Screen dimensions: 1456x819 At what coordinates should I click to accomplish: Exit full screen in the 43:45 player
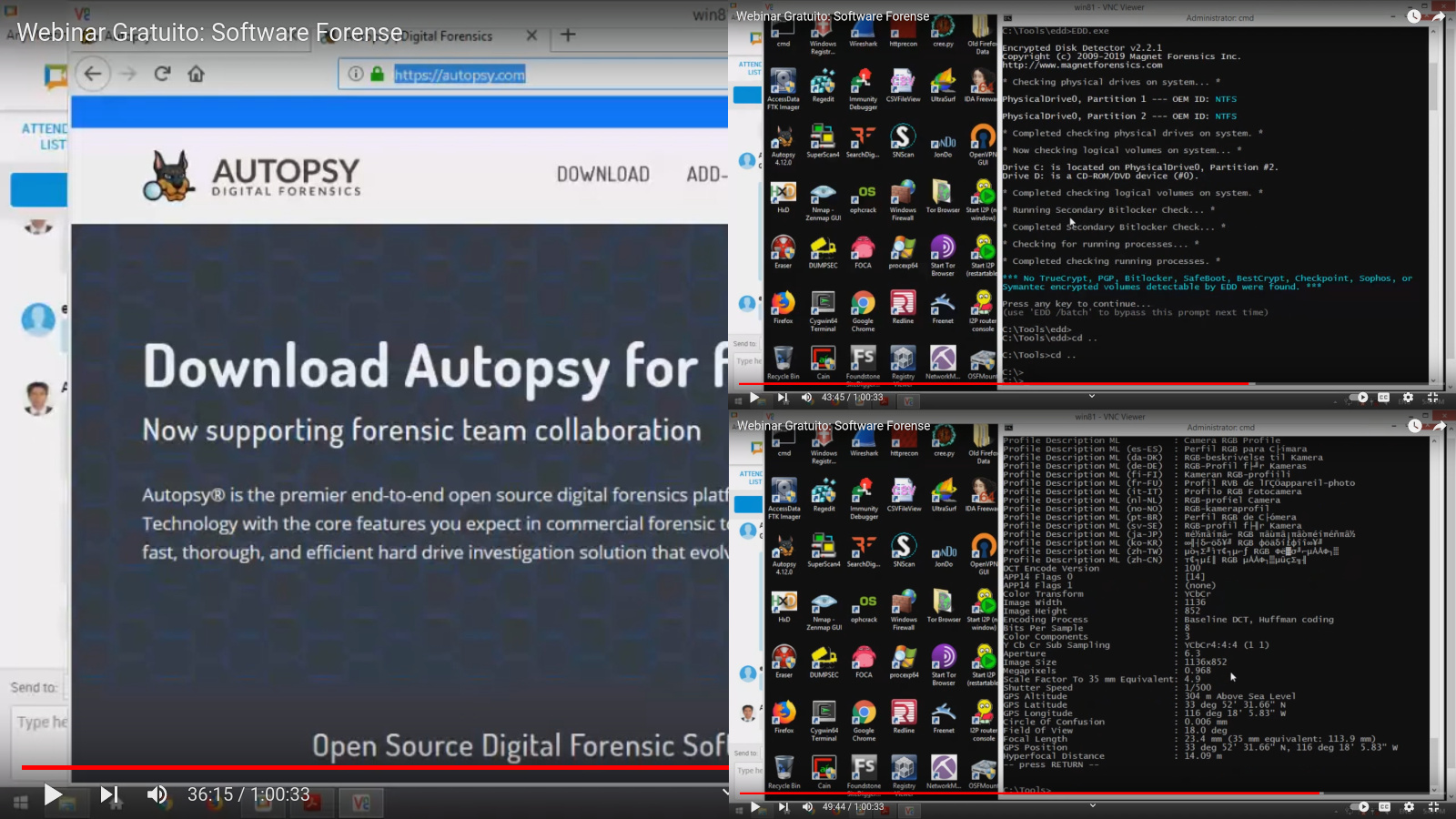point(1433,398)
